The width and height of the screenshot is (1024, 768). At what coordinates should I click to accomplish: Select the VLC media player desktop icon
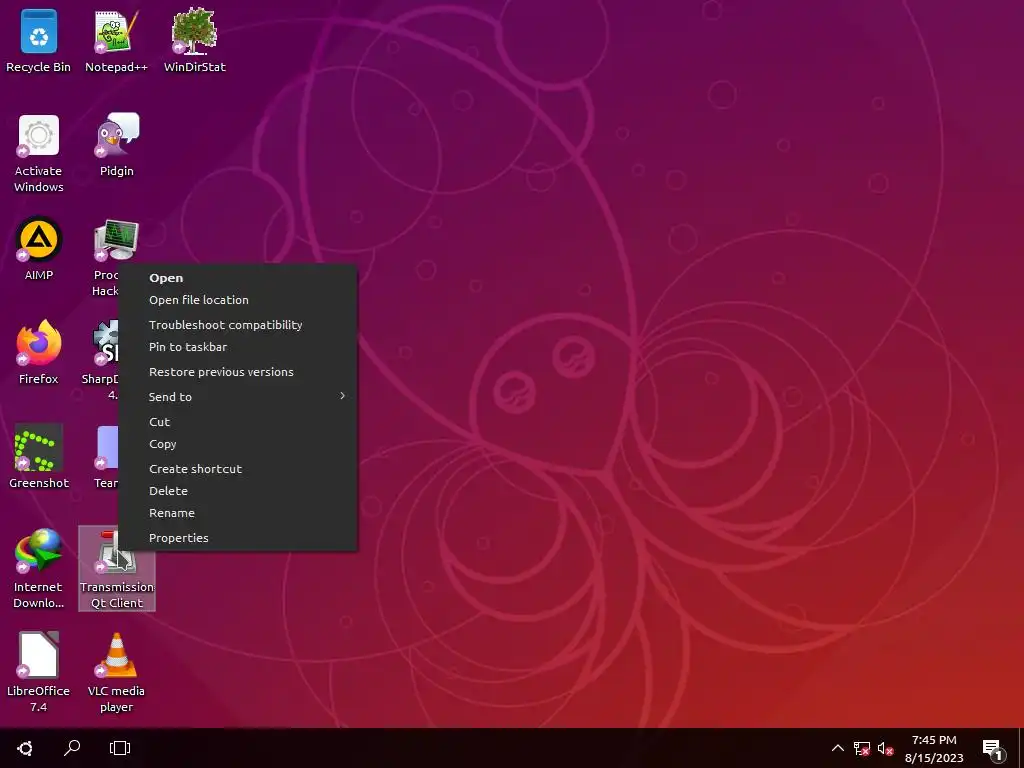(x=116, y=673)
